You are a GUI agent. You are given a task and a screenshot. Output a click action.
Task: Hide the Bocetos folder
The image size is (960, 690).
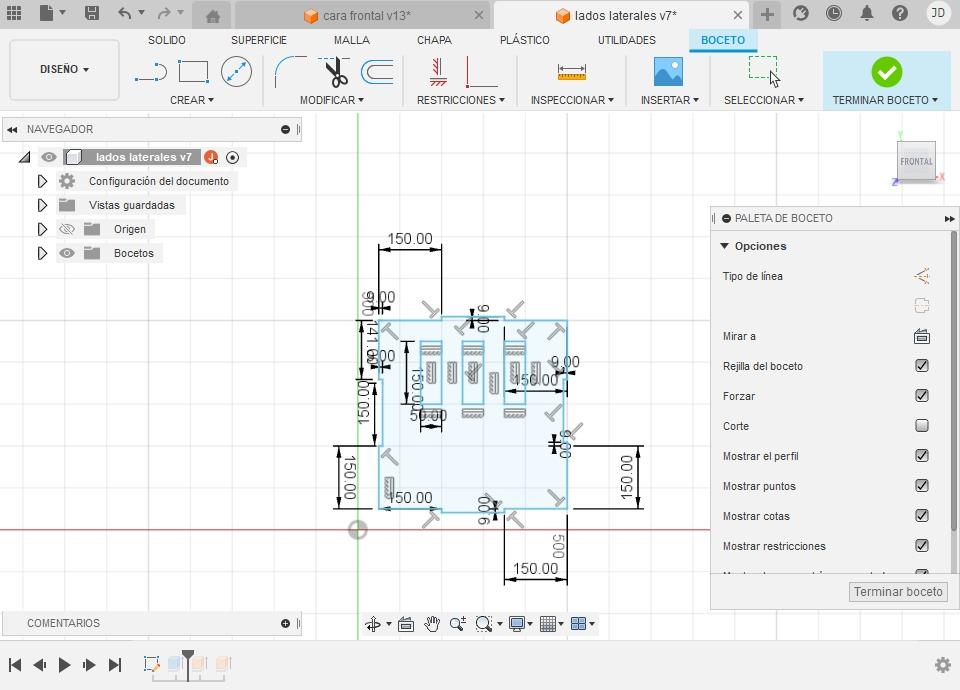pyautogui.click(x=67, y=253)
